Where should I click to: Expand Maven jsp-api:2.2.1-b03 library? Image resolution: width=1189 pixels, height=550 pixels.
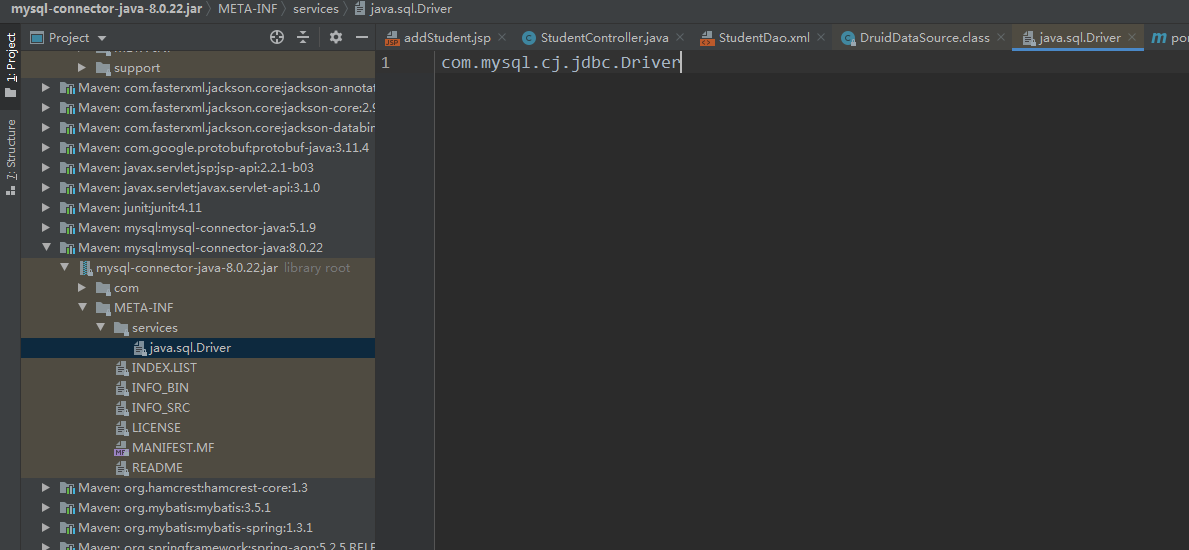coord(46,168)
